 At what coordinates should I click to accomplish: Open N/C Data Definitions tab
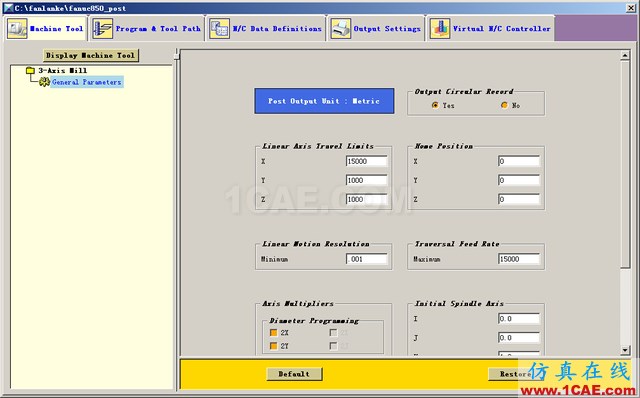(x=266, y=29)
